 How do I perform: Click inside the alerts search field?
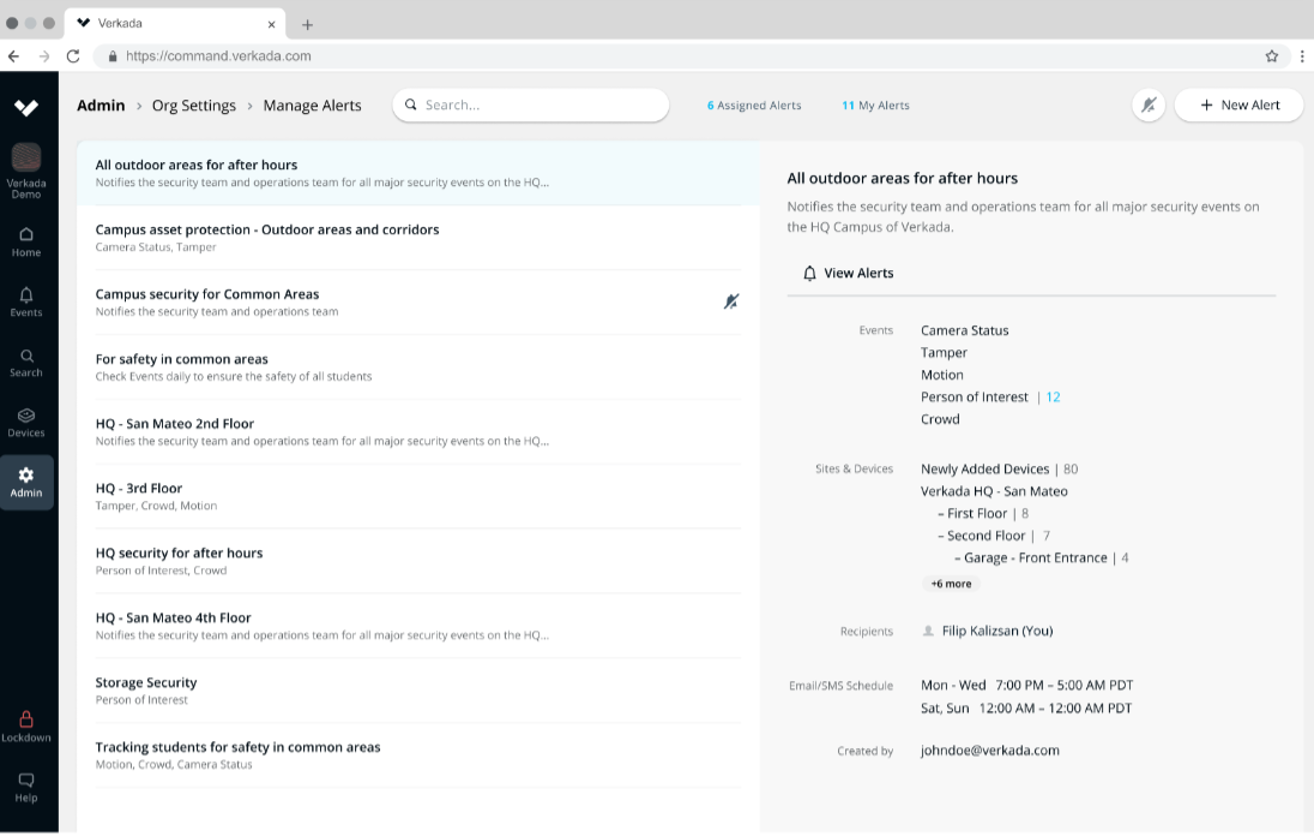[x=530, y=104]
